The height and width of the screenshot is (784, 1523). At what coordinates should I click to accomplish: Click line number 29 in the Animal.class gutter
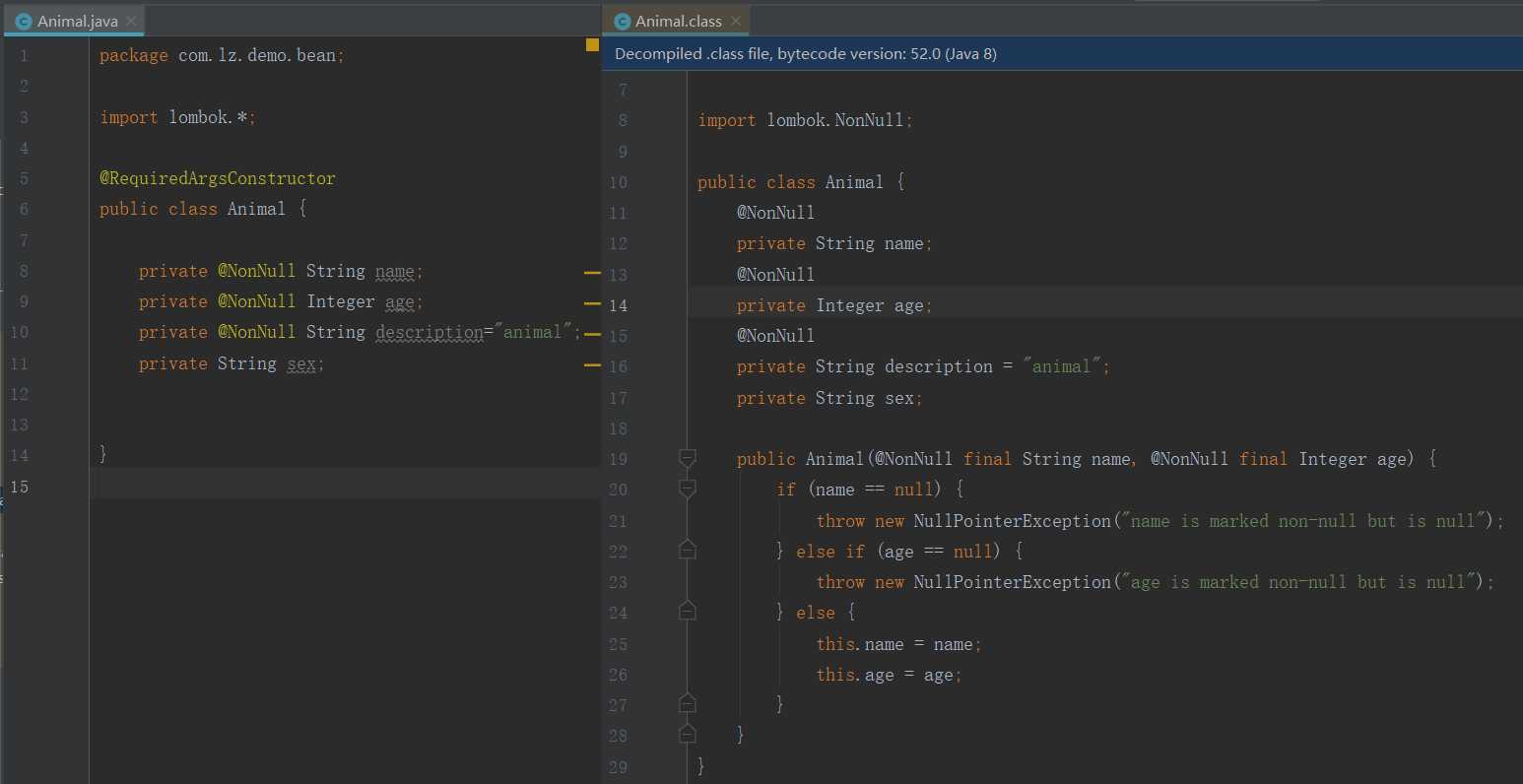click(618, 767)
